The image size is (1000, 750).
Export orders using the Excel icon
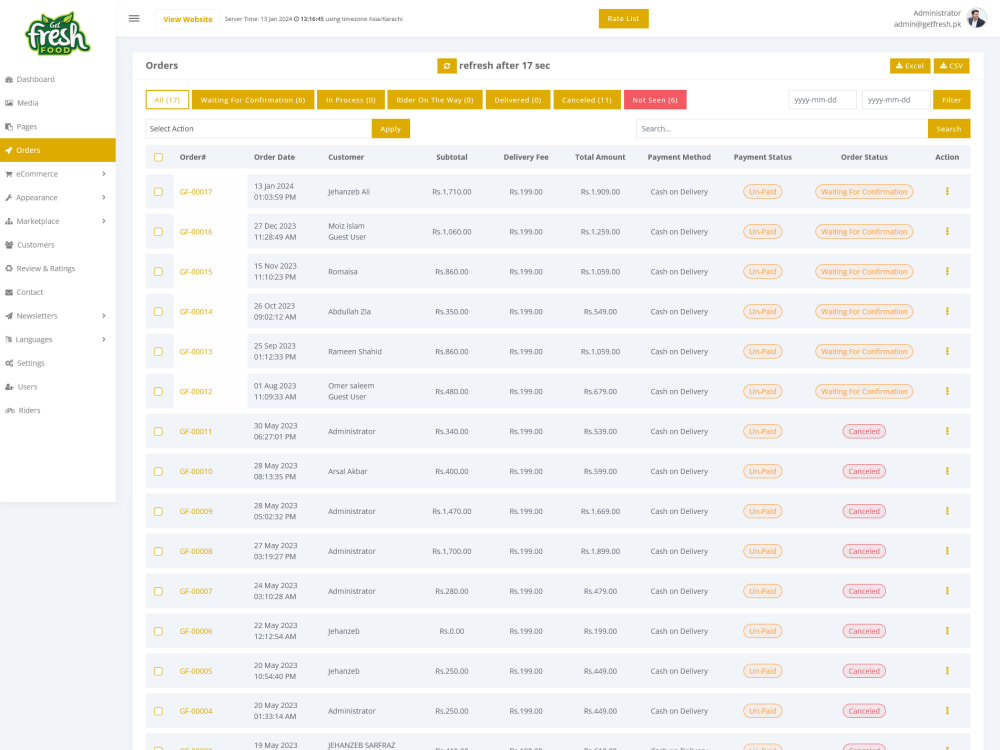[909, 65]
